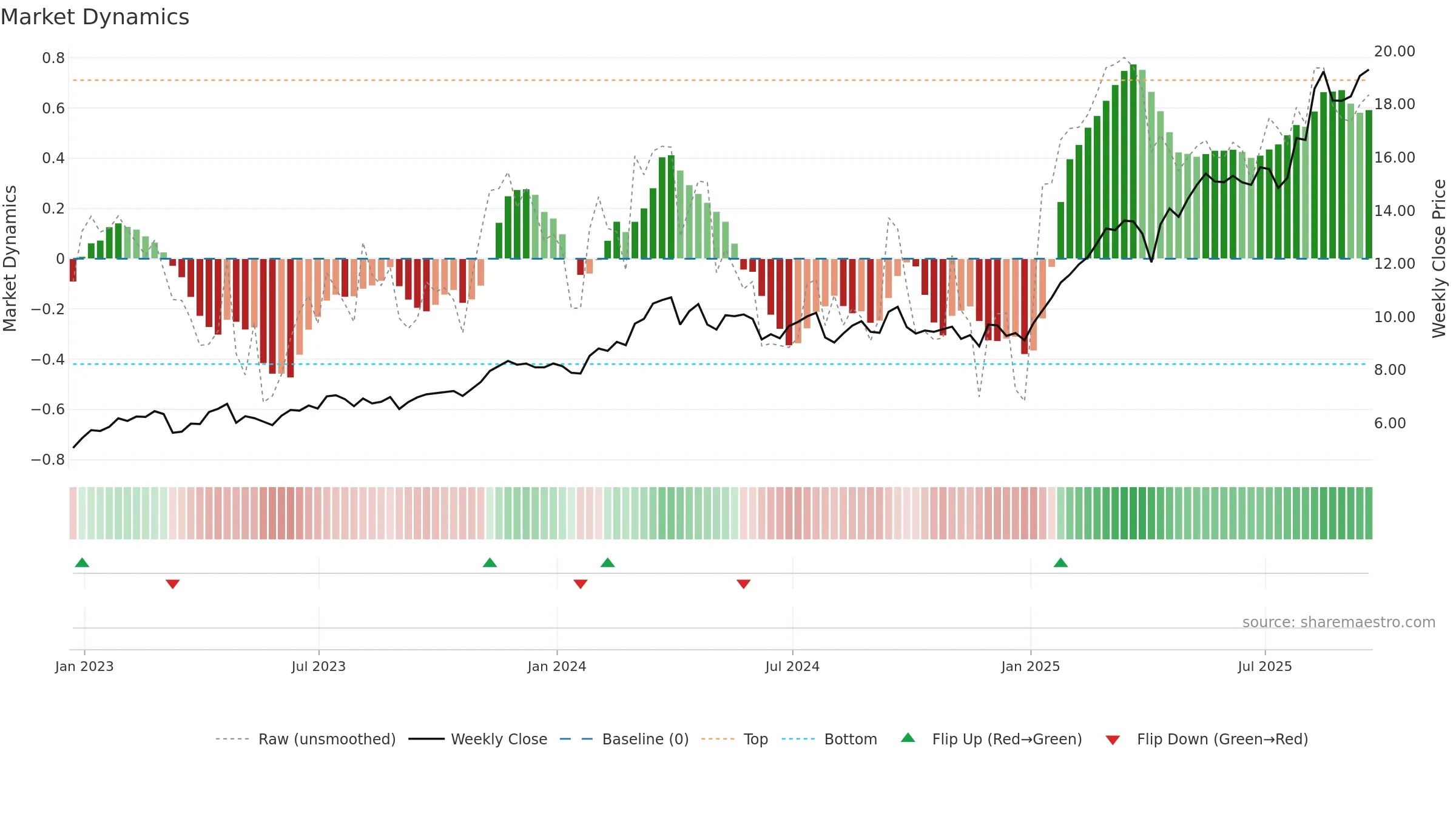Click the tallest dark green bar in early 2025
The height and width of the screenshot is (819, 1456).
(1133, 161)
